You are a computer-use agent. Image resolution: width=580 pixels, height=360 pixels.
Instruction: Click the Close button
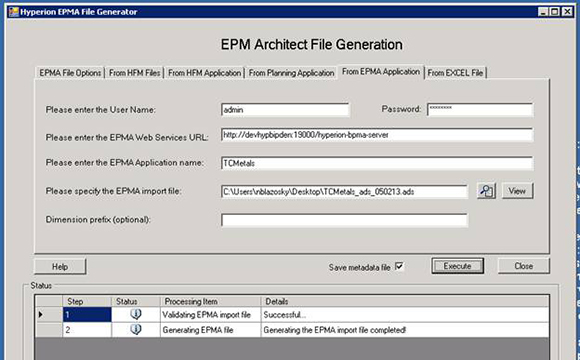524,266
